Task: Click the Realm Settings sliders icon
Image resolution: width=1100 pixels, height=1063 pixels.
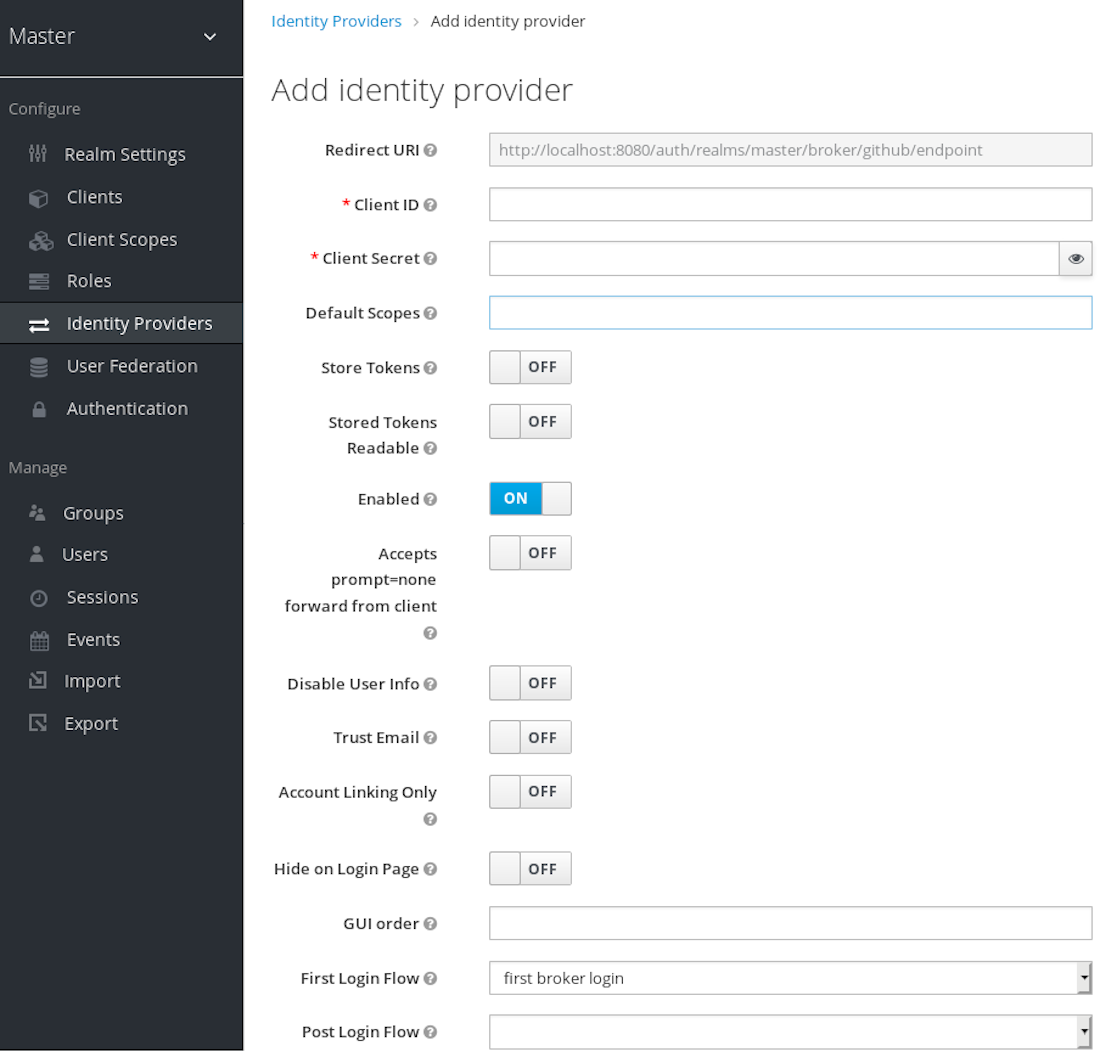Action: 38,154
